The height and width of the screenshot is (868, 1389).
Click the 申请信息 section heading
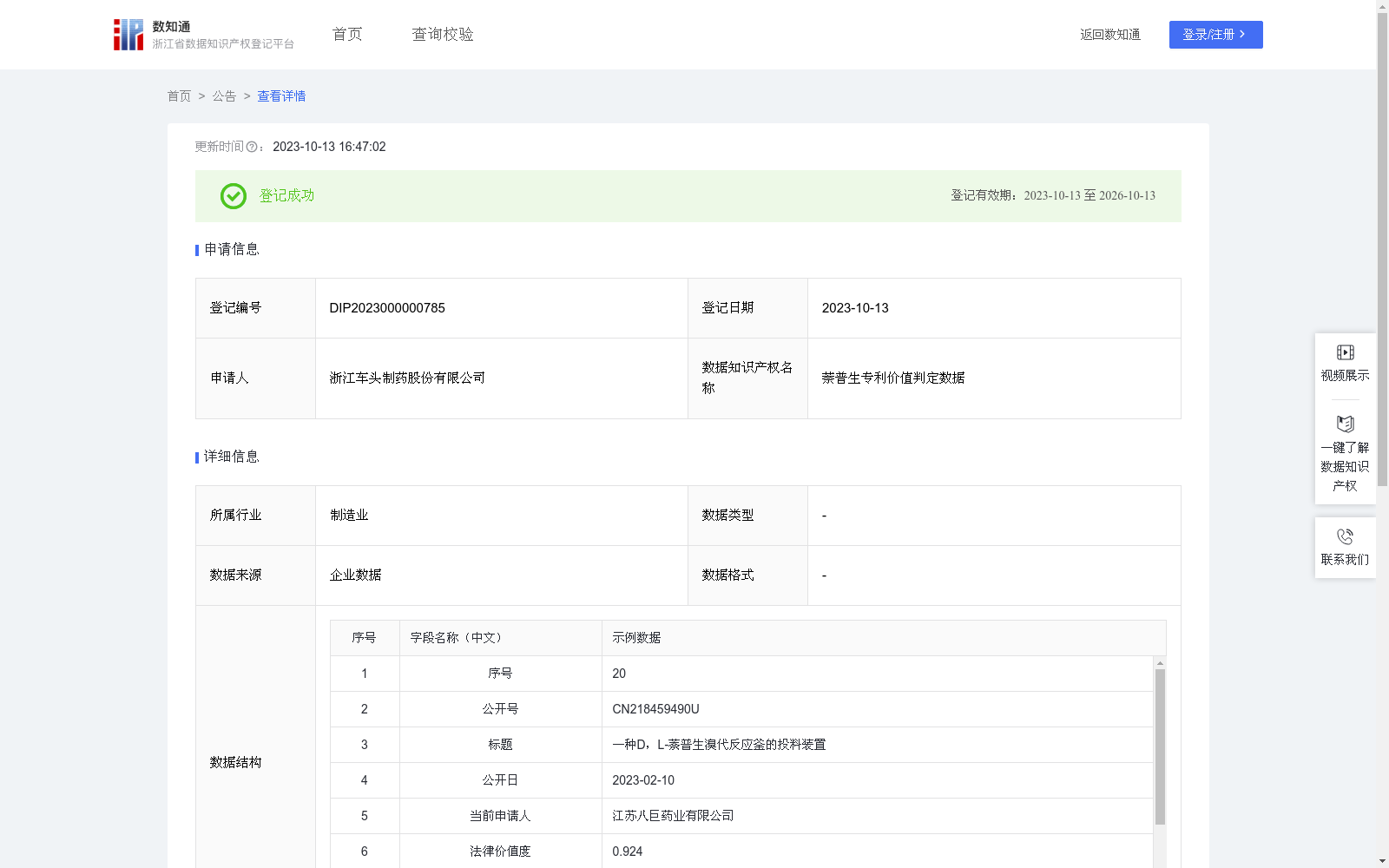[232, 250]
